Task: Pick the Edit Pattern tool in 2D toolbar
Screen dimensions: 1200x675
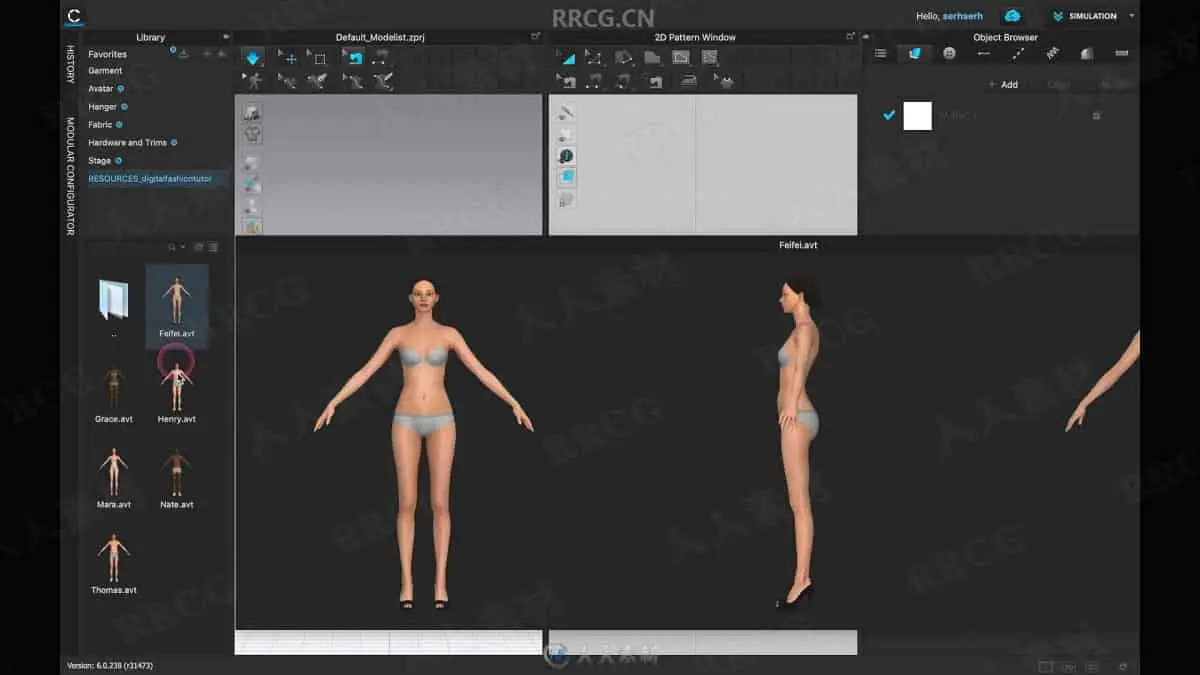Action: (x=566, y=58)
